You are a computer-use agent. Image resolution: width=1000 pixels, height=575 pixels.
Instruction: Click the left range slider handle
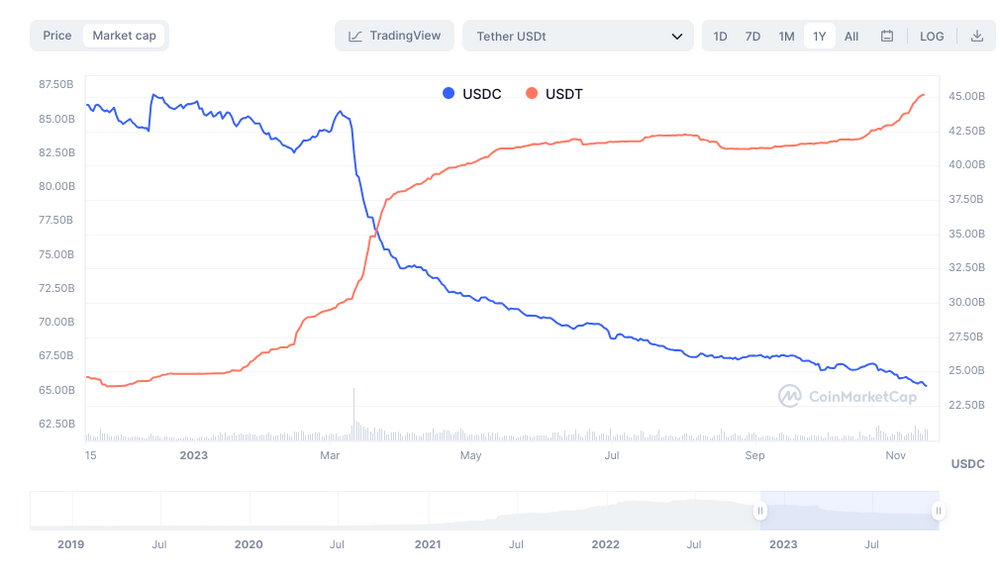tap(760, 511)
